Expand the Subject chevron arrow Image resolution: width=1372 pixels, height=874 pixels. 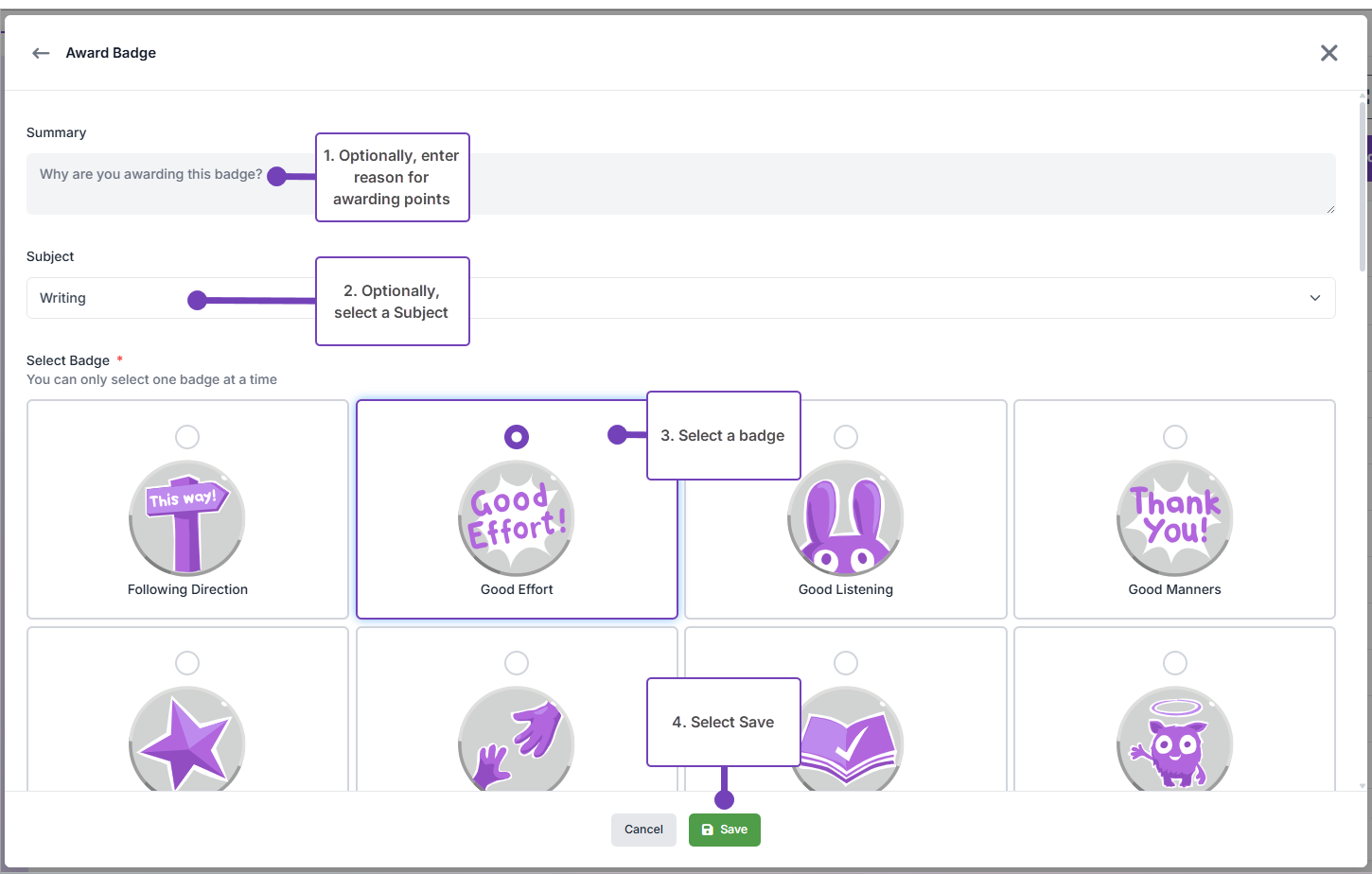1314,298
